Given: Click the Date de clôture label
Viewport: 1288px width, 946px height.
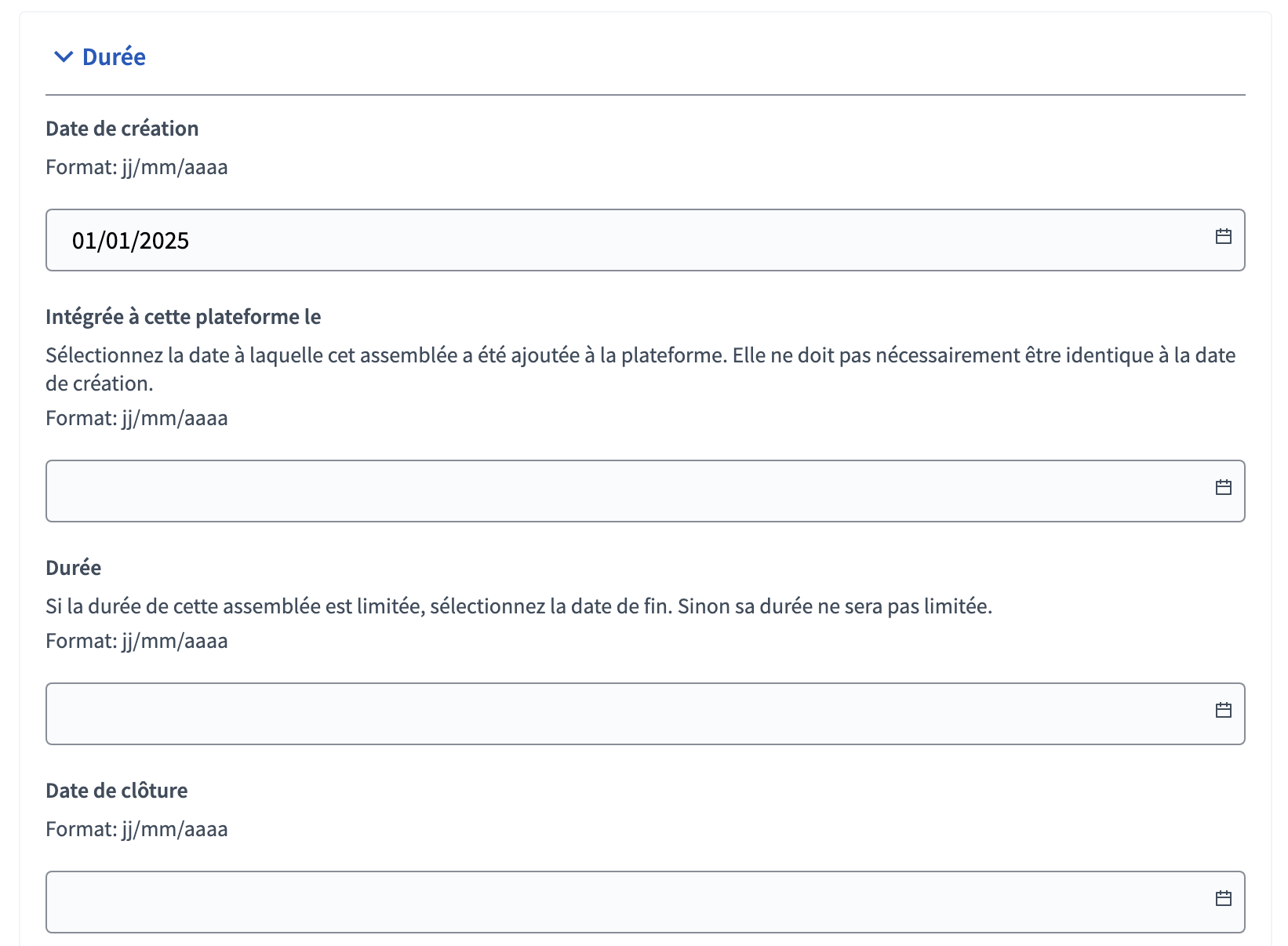Looking at the screenshot, I should (117, 791).
